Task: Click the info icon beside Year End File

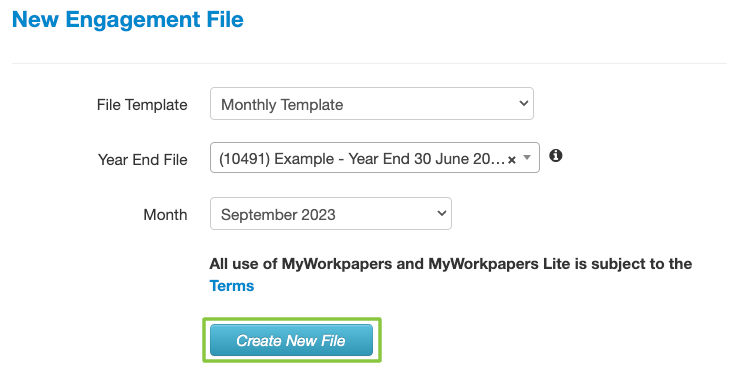Action: 556,156
